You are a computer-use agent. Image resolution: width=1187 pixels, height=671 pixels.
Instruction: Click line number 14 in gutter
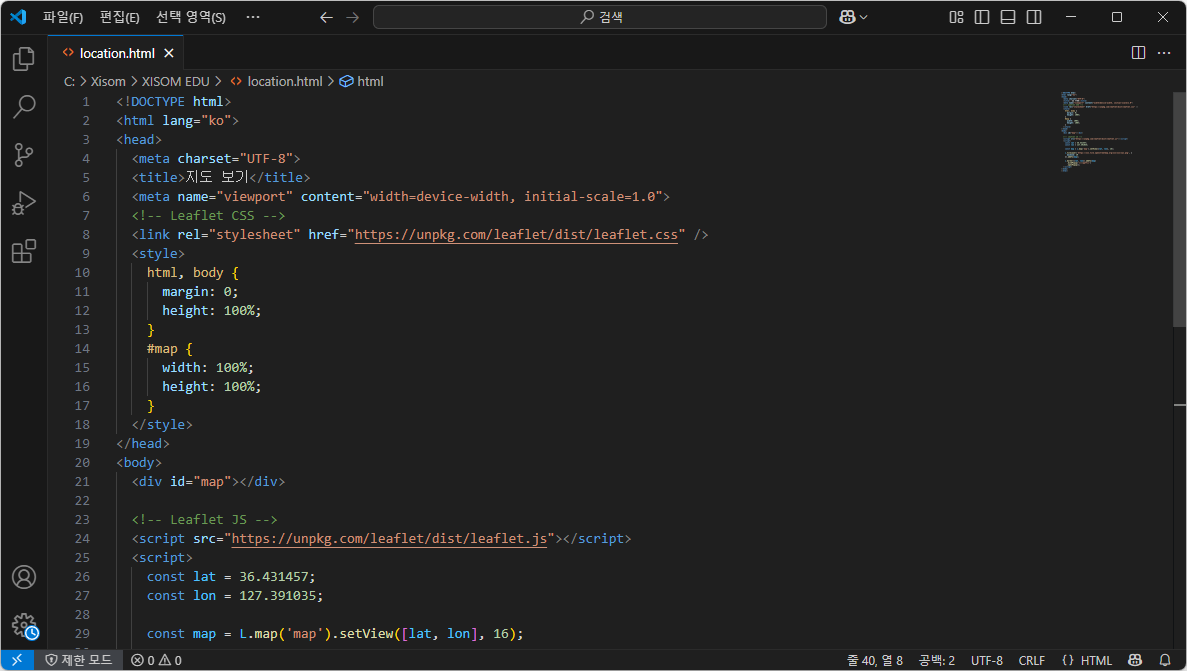pyautogui.click(x=82, y=348)
